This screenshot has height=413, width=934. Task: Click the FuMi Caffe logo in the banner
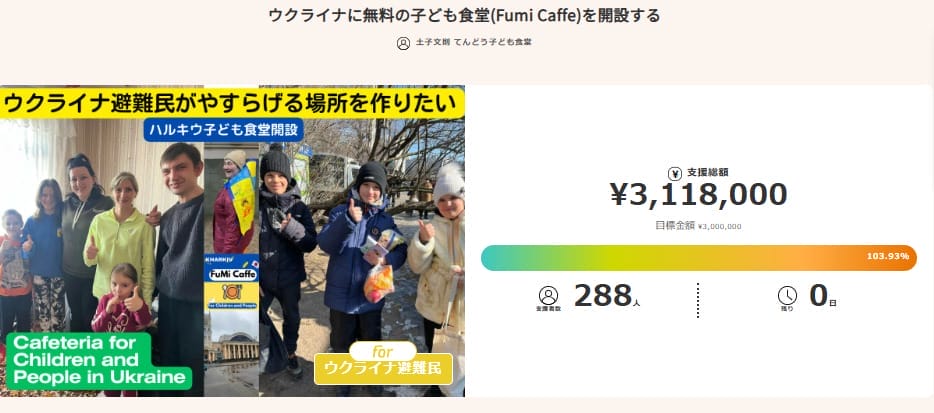[231, 272]
